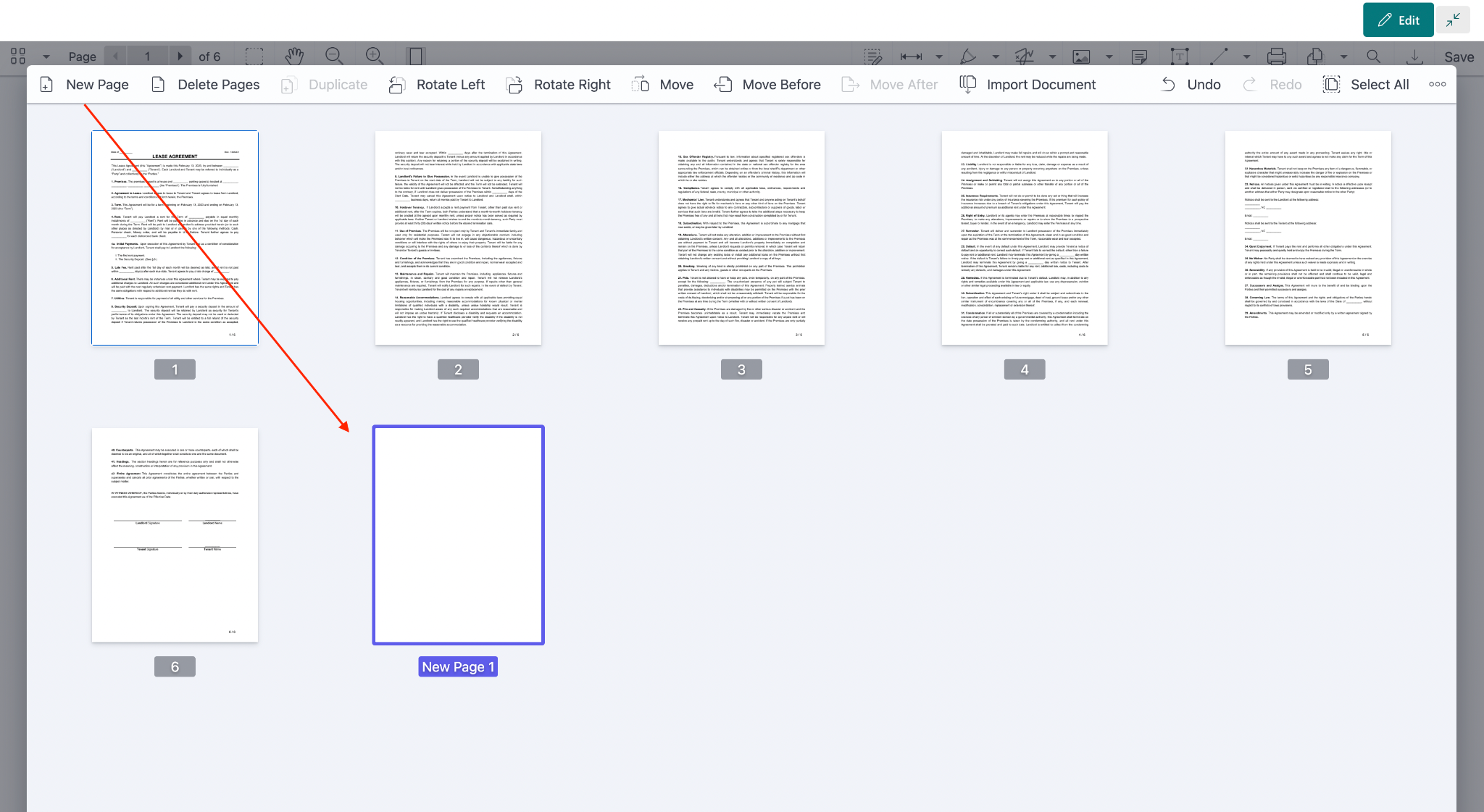The image size is (1484, 812).
Task: Open the overflow menu with three dots
Action: point(1436,84)
